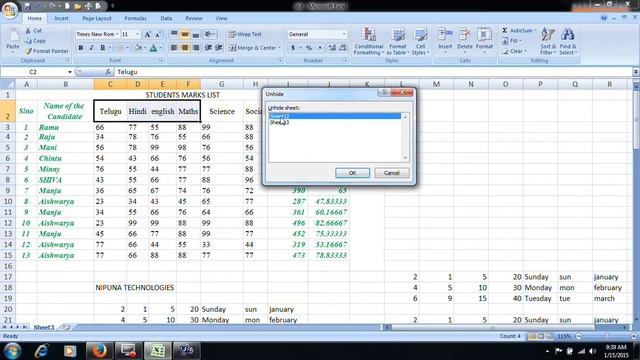Toggle Align Text Right
640x360 pixels.
pos(196,48)
